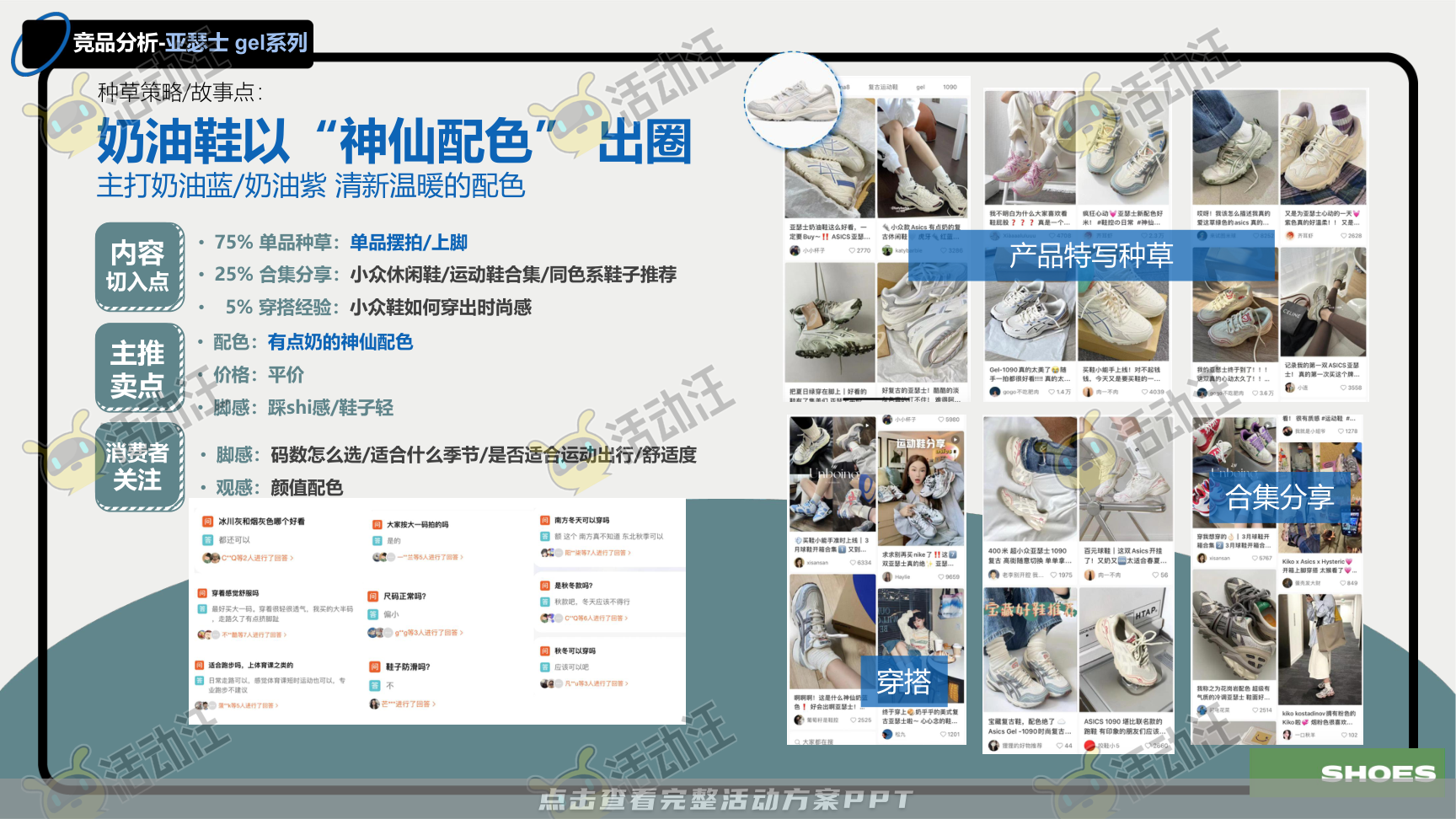Expand answers from 凡**u等3人进行了回答
The height and width of the screenshot is (819, 1456).
click(597, 683)
